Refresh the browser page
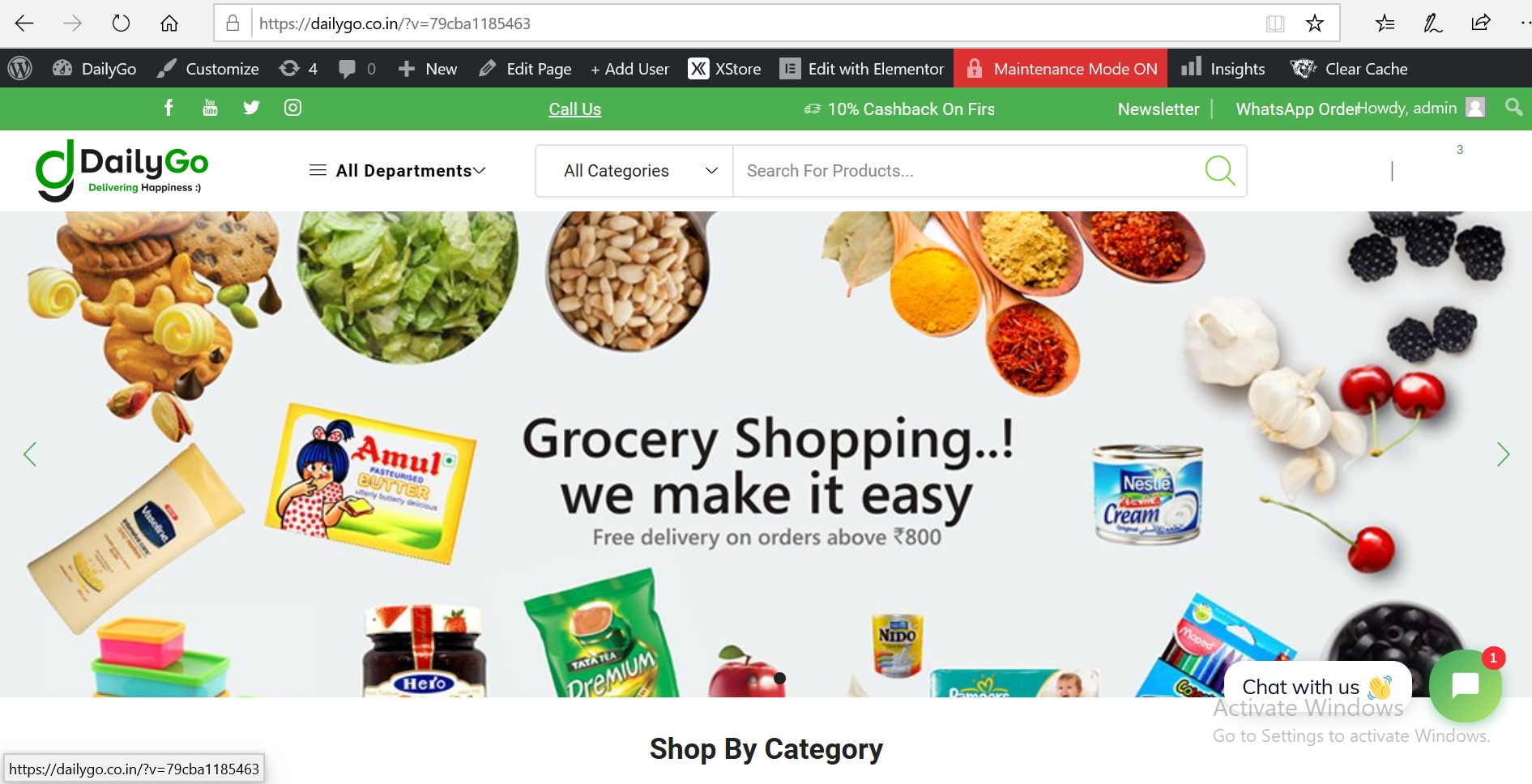1532x784 pixels. [121, 23]
